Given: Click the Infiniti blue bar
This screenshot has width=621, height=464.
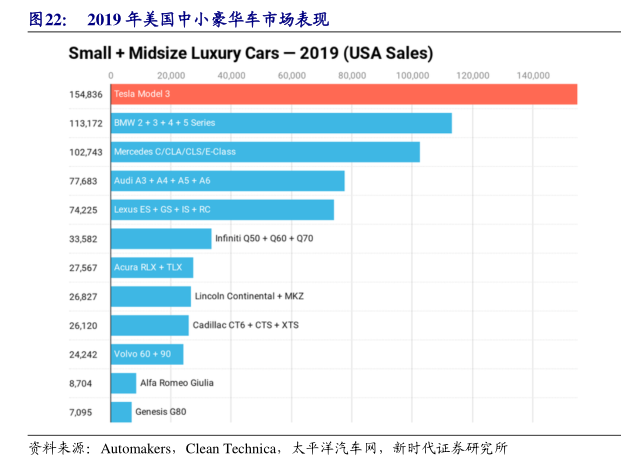Looking at the screenshot, I should click(161, 239).
